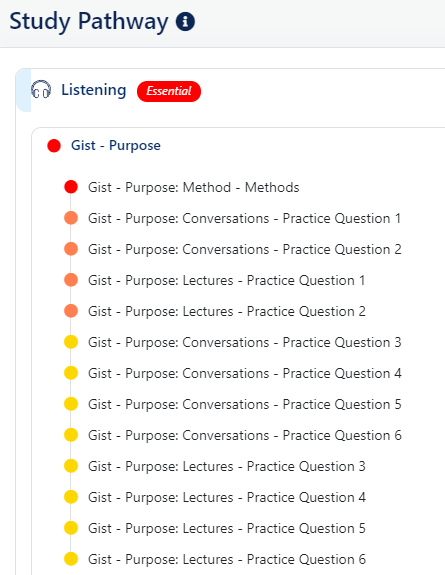This screenshot has height=575, width=445.
Task: Click the yellow dot for Lectures Practice Question 3
Action: [71, 466]
